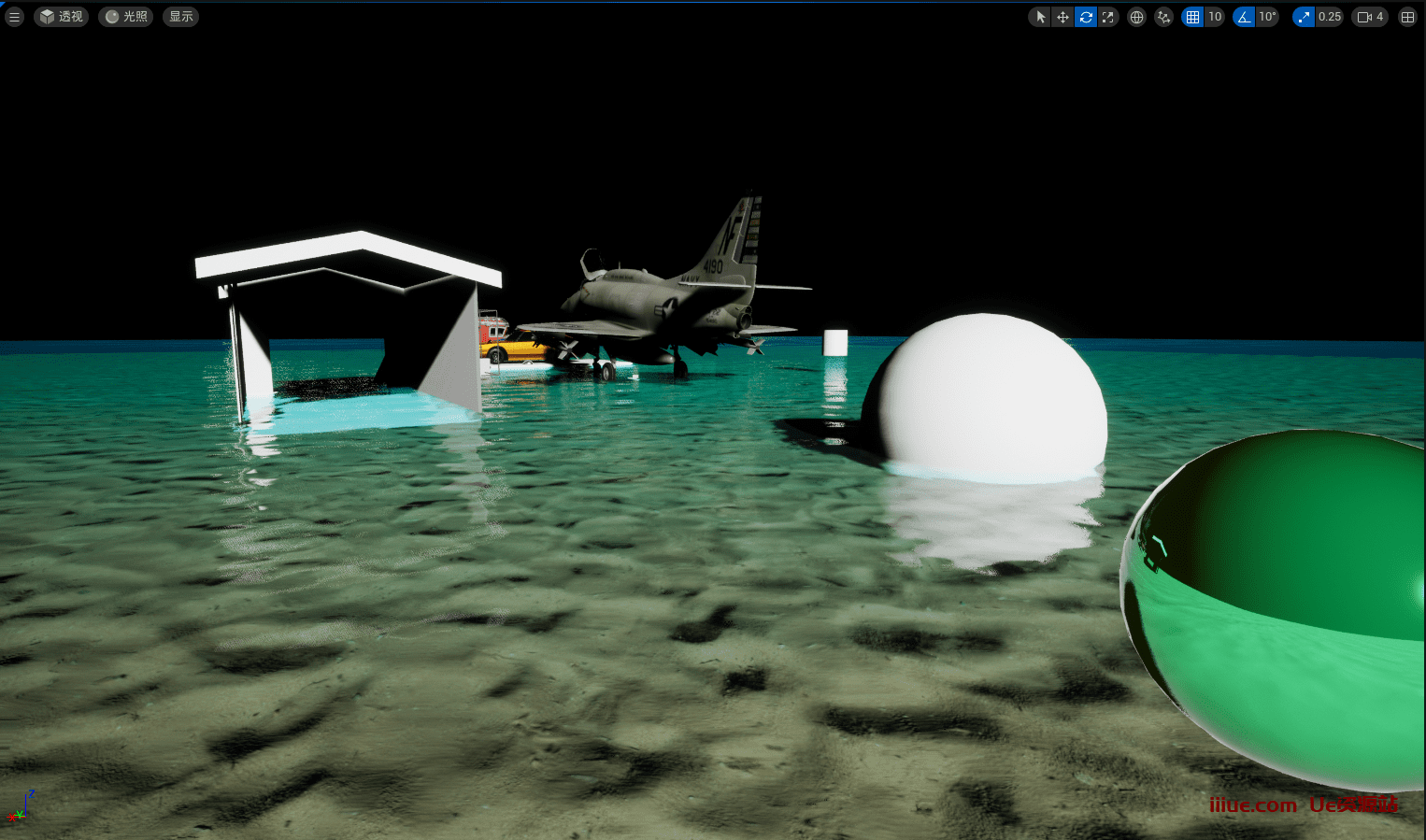Open the 透视 perspective view menu

[x=62, y=17]
